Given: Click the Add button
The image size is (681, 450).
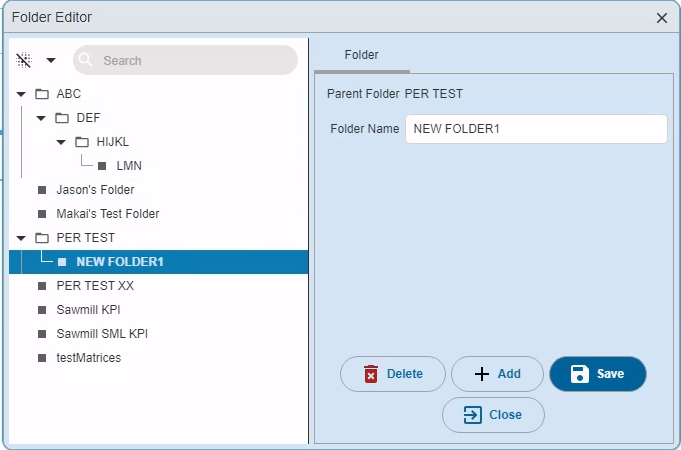Looking at the screenshot, I should (x=497, y=374).
